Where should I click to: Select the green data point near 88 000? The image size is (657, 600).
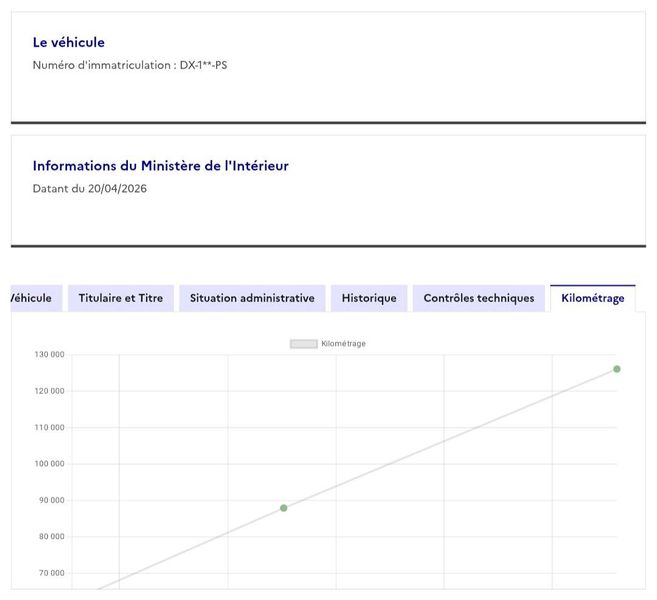tap(284, 508)
